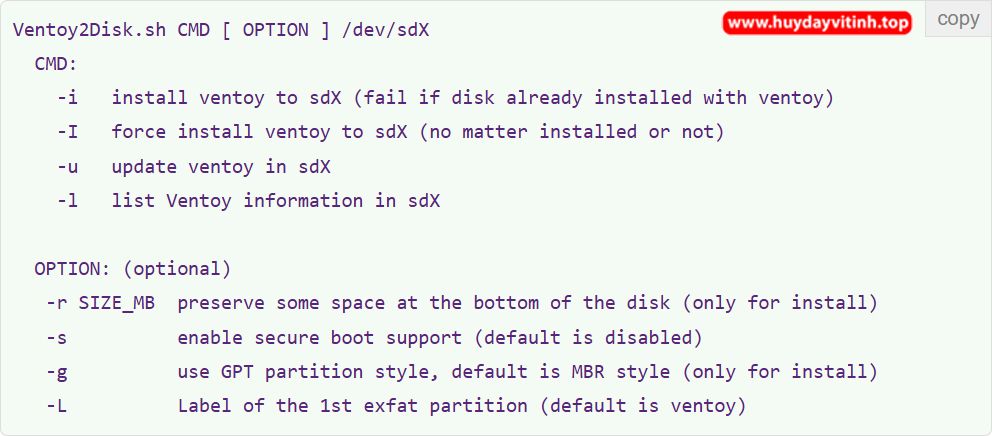Screen dimensions: 992x436
Task: Select "use GPT partition style" description
Action: 527,372
